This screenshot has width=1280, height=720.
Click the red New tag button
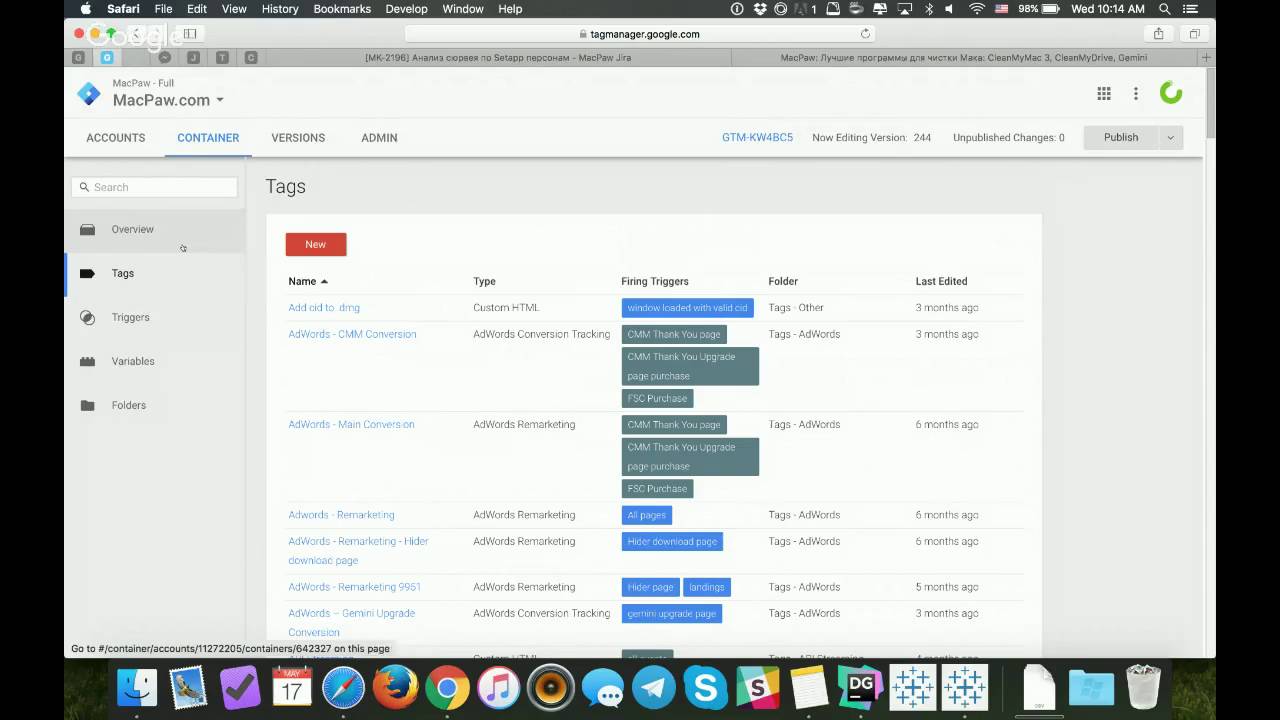(316, 244)
